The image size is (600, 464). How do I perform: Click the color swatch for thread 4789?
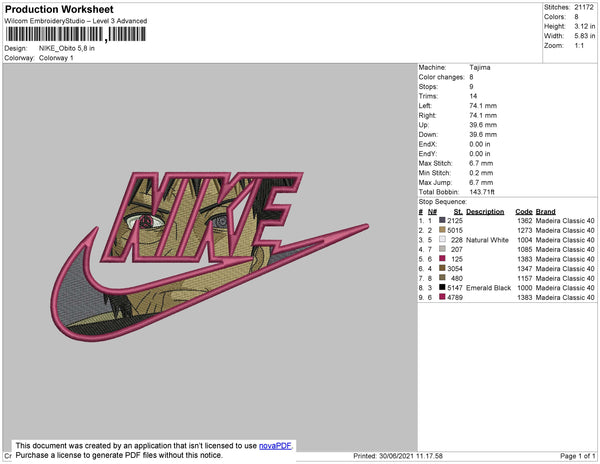[442, 296]
